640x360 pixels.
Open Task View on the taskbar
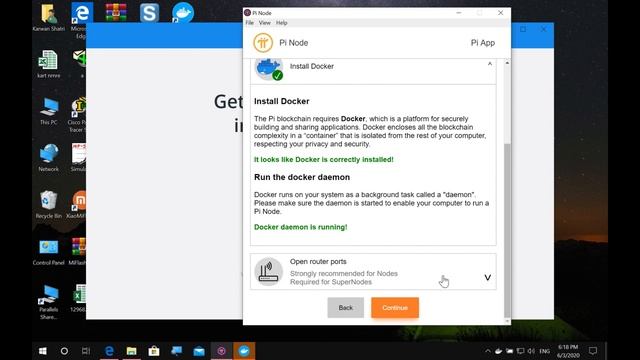click(86, 351)
